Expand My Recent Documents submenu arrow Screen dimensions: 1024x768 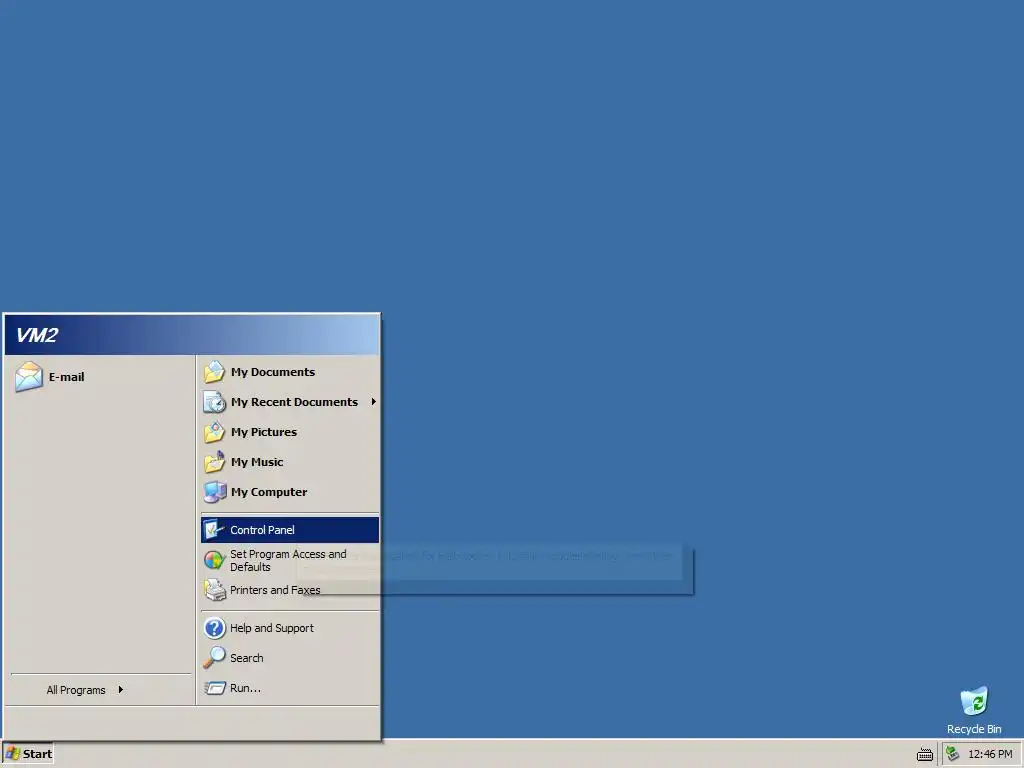pyautogui.click(x=374, y=402)
